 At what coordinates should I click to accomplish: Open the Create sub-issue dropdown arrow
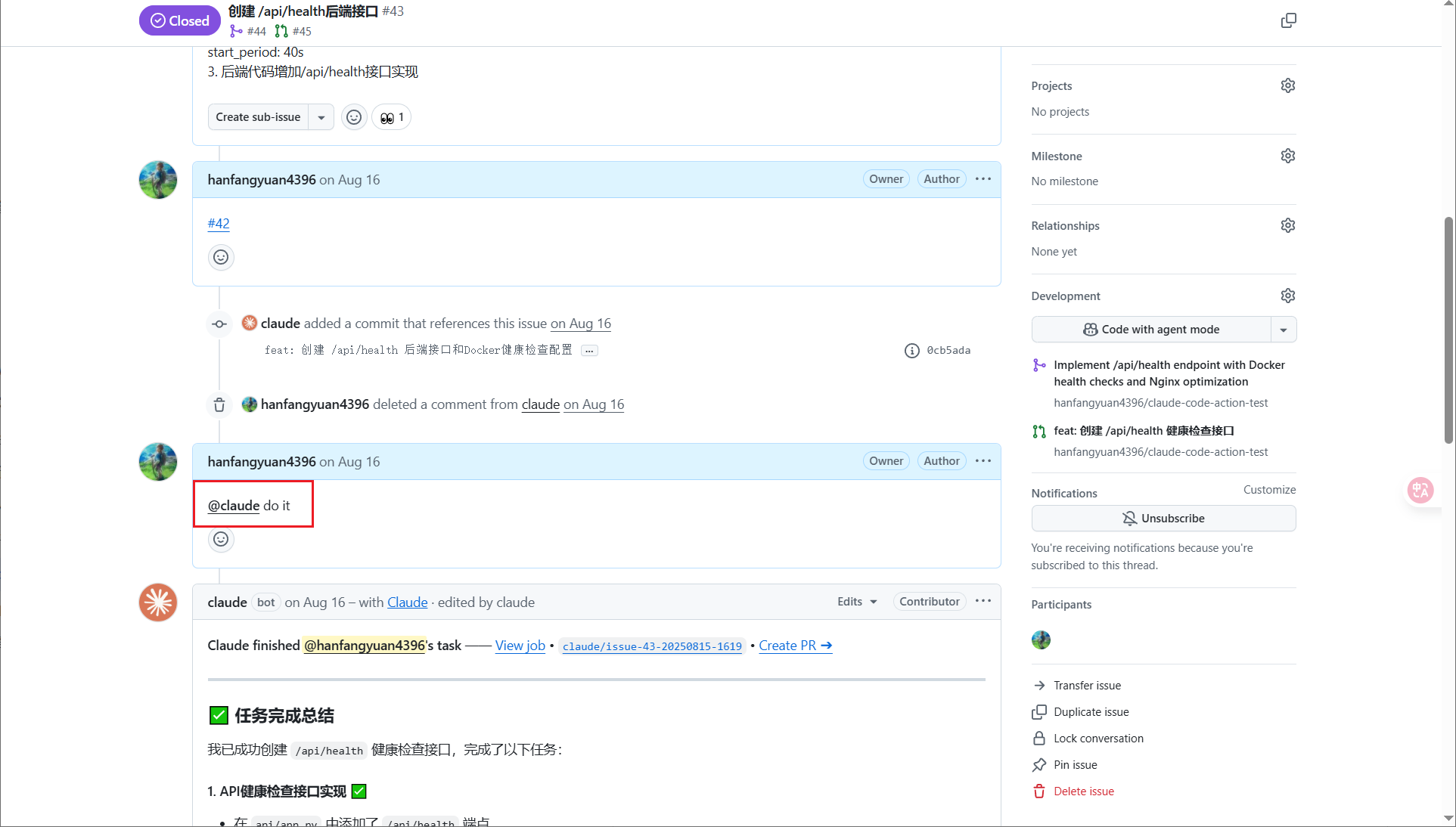(x=321, y=117)
